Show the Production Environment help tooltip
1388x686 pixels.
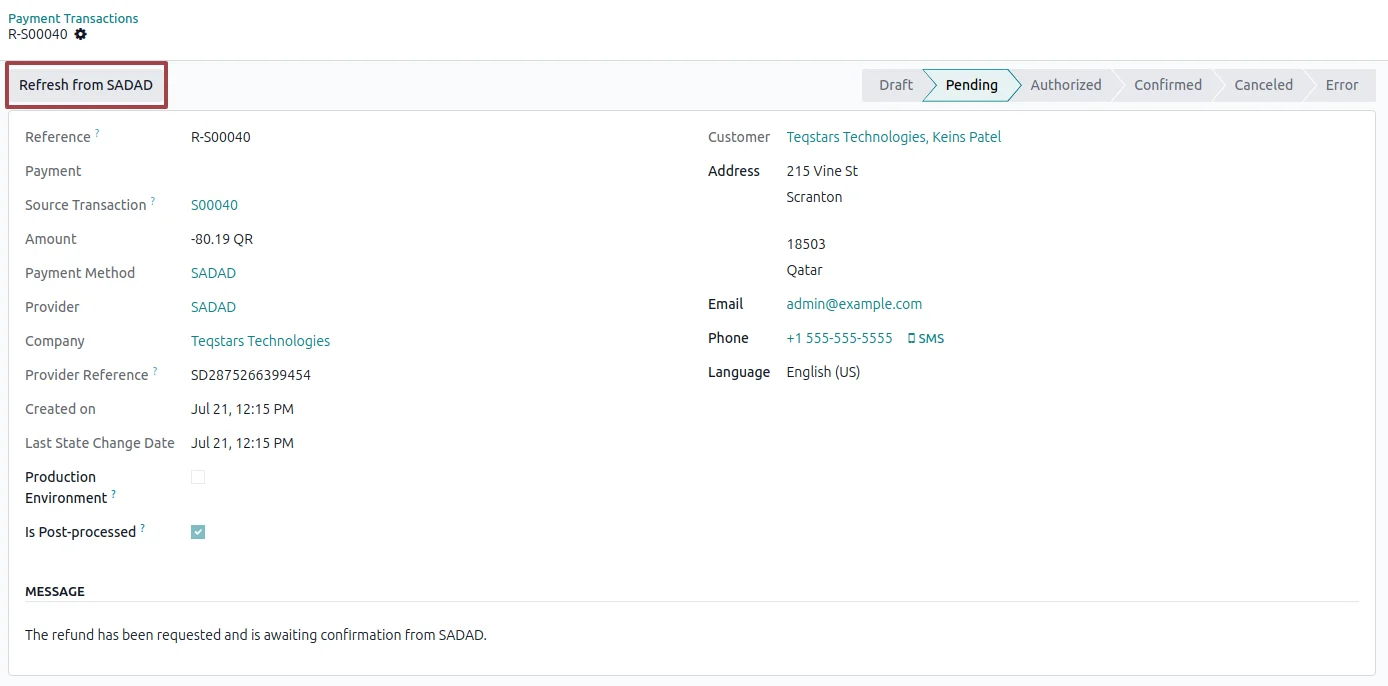[x=114, y=494]
